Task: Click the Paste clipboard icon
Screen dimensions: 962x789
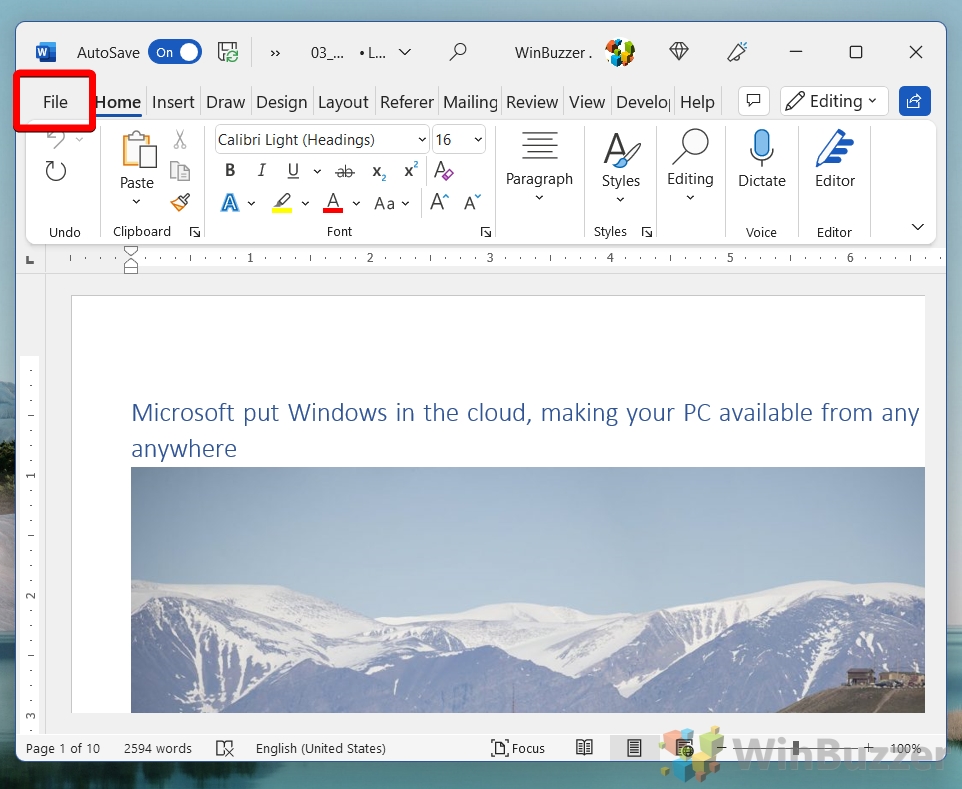Action: pos(138,149)
